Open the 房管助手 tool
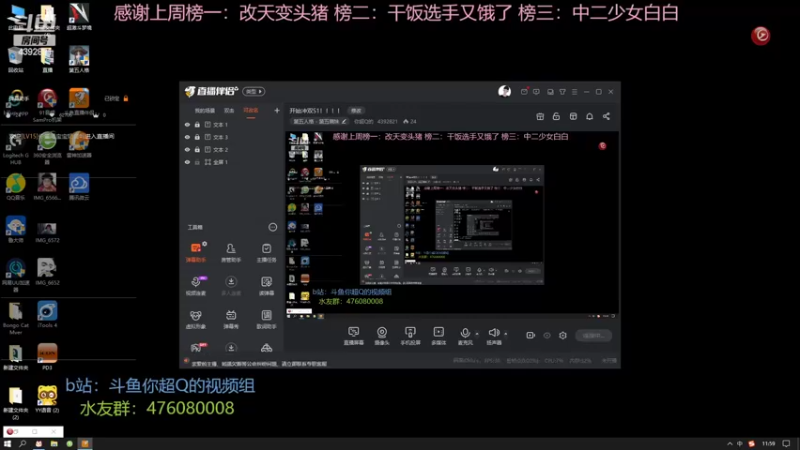 (231, 253)
